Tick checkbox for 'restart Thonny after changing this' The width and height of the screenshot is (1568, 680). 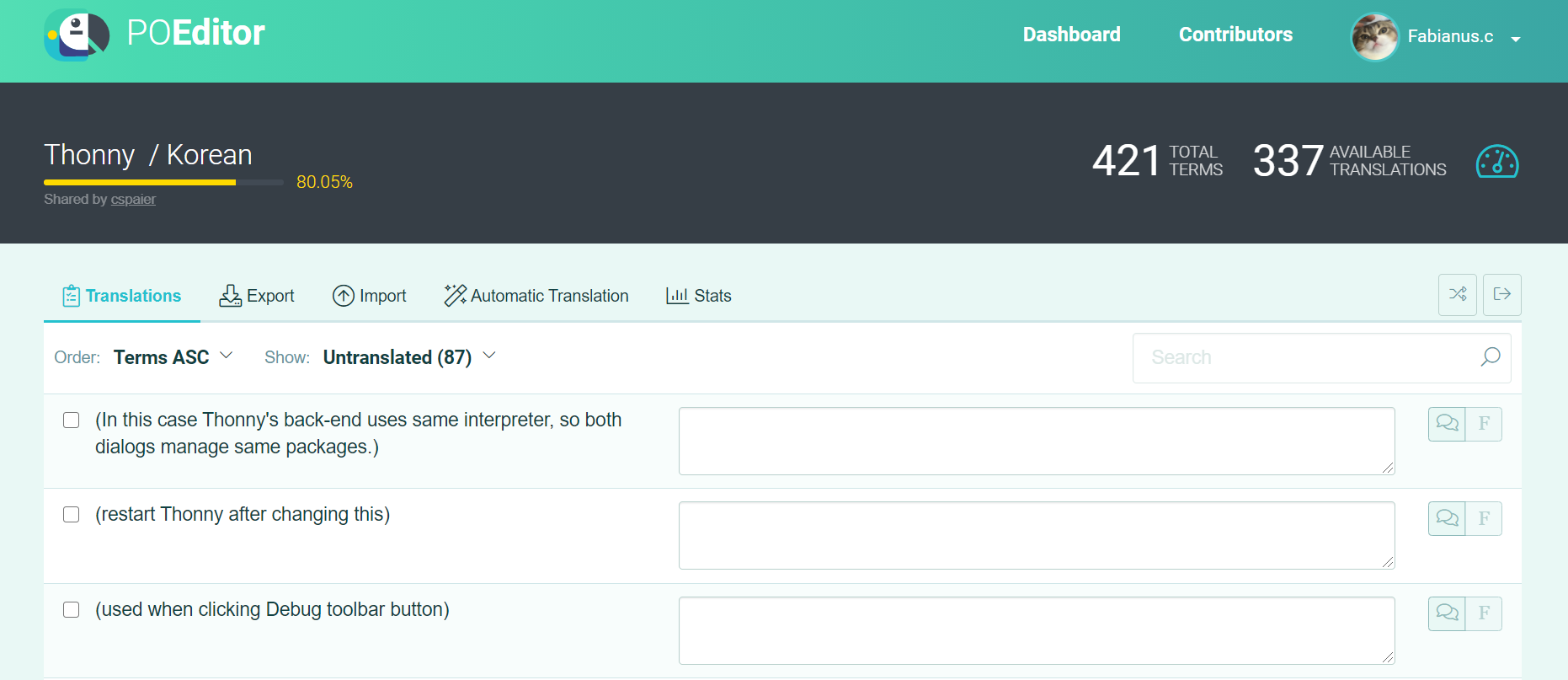[72, 515]
